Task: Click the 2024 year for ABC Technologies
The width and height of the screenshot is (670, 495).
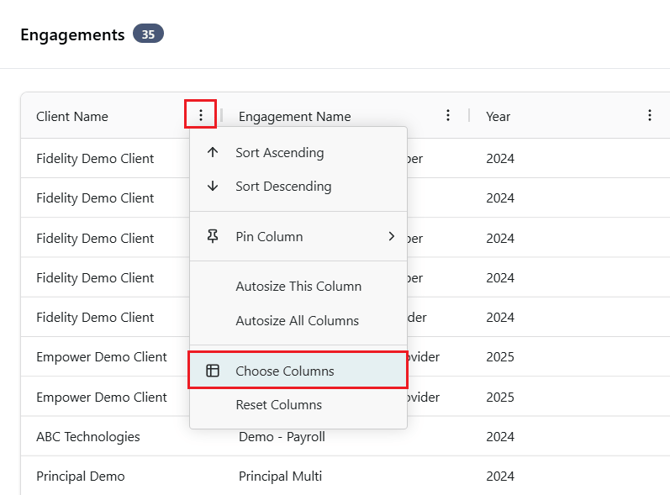Action: pos(500,436)
